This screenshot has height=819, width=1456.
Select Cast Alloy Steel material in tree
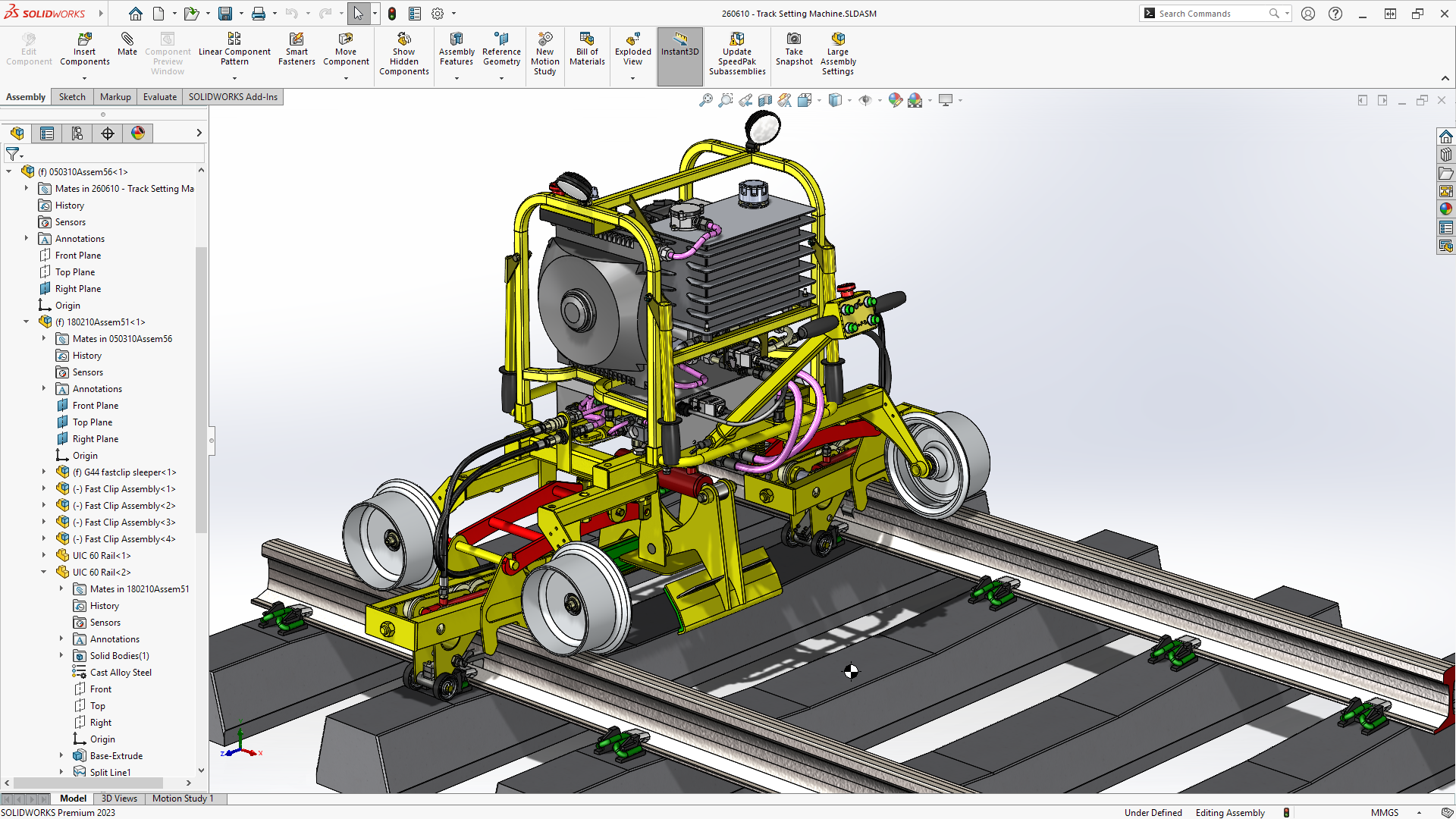(x=120, y=672)
